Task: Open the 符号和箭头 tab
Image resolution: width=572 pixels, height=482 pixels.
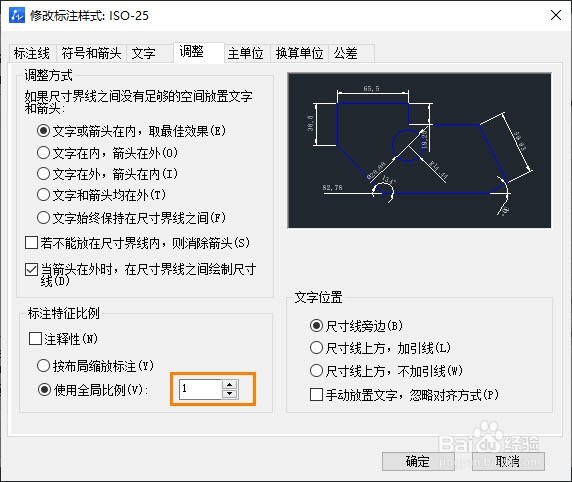Action: pyautogui.click(x=91, y=53)
